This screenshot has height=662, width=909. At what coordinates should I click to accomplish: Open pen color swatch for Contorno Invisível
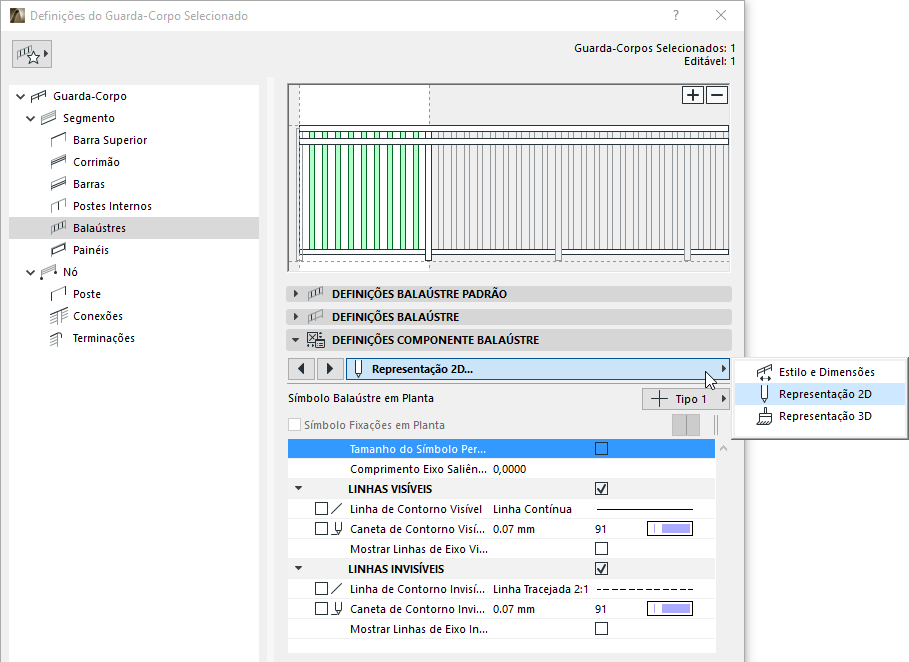coord(670,609)
